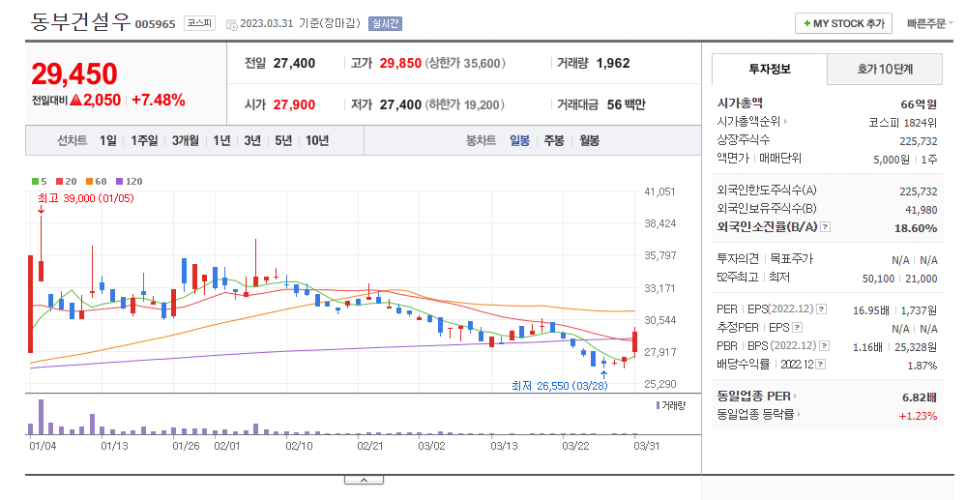The image size is (966, 500).
Task: Click the 동부건설우 stock name
Action: click(x=80, y=22)
